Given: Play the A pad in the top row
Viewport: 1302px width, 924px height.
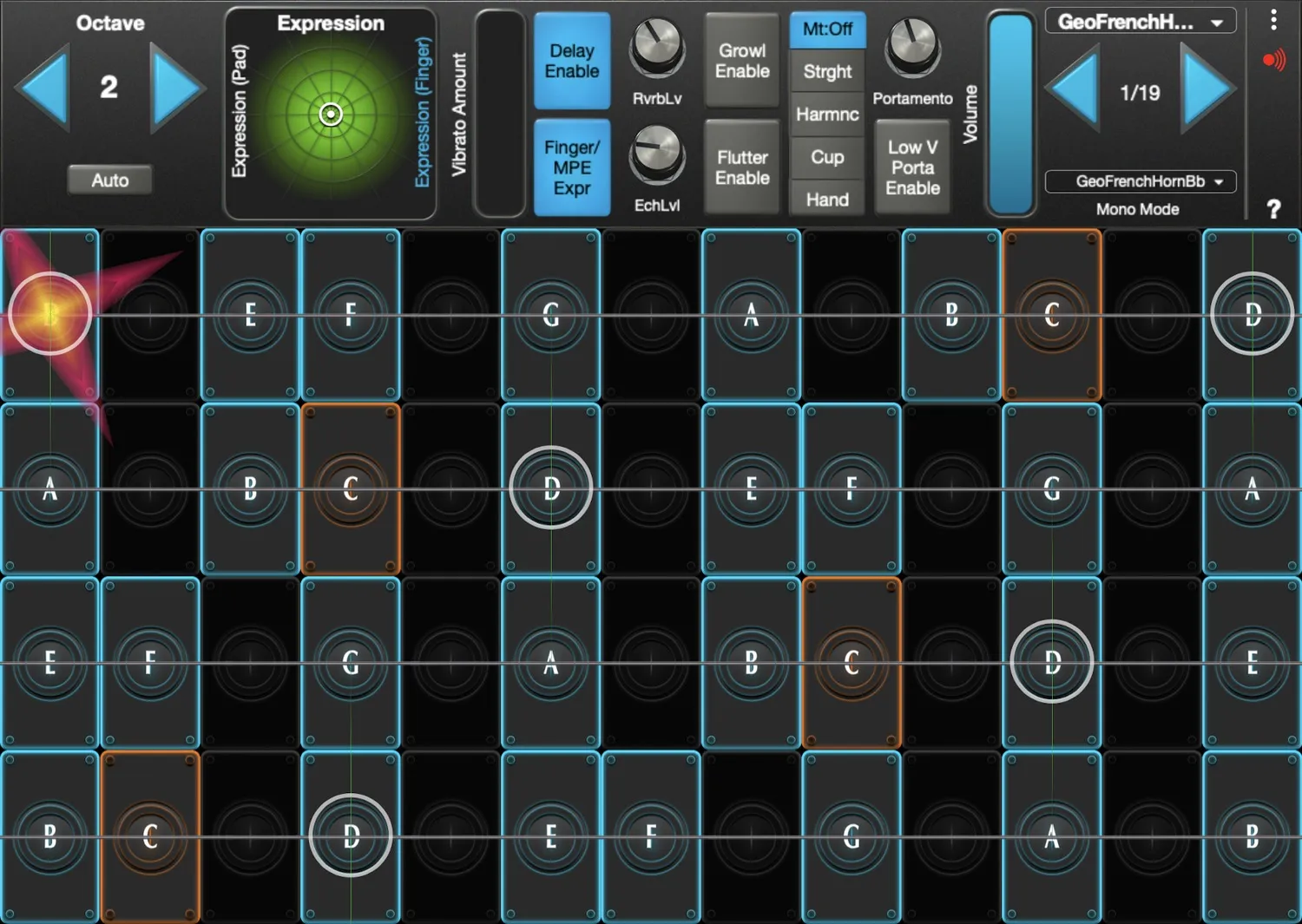Looking at the screenshot, I should [x=752, y=315].
